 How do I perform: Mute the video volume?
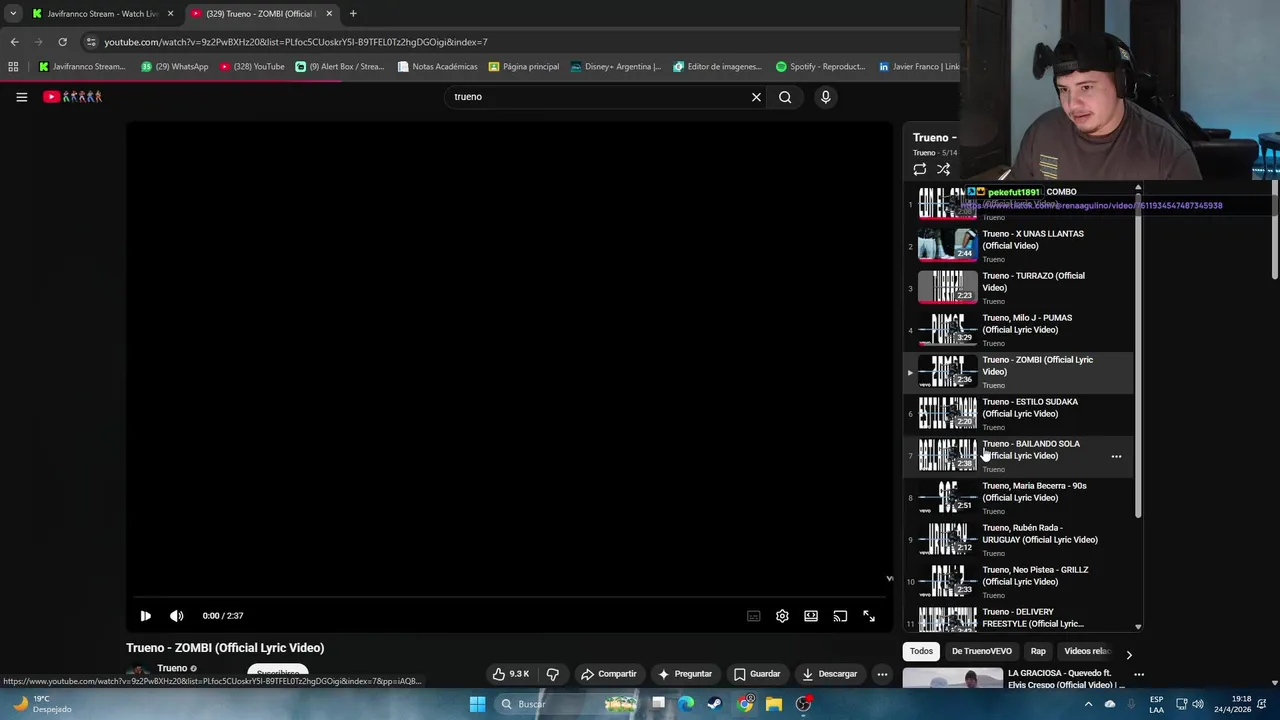pyautogui.click(x=177, y=616)
